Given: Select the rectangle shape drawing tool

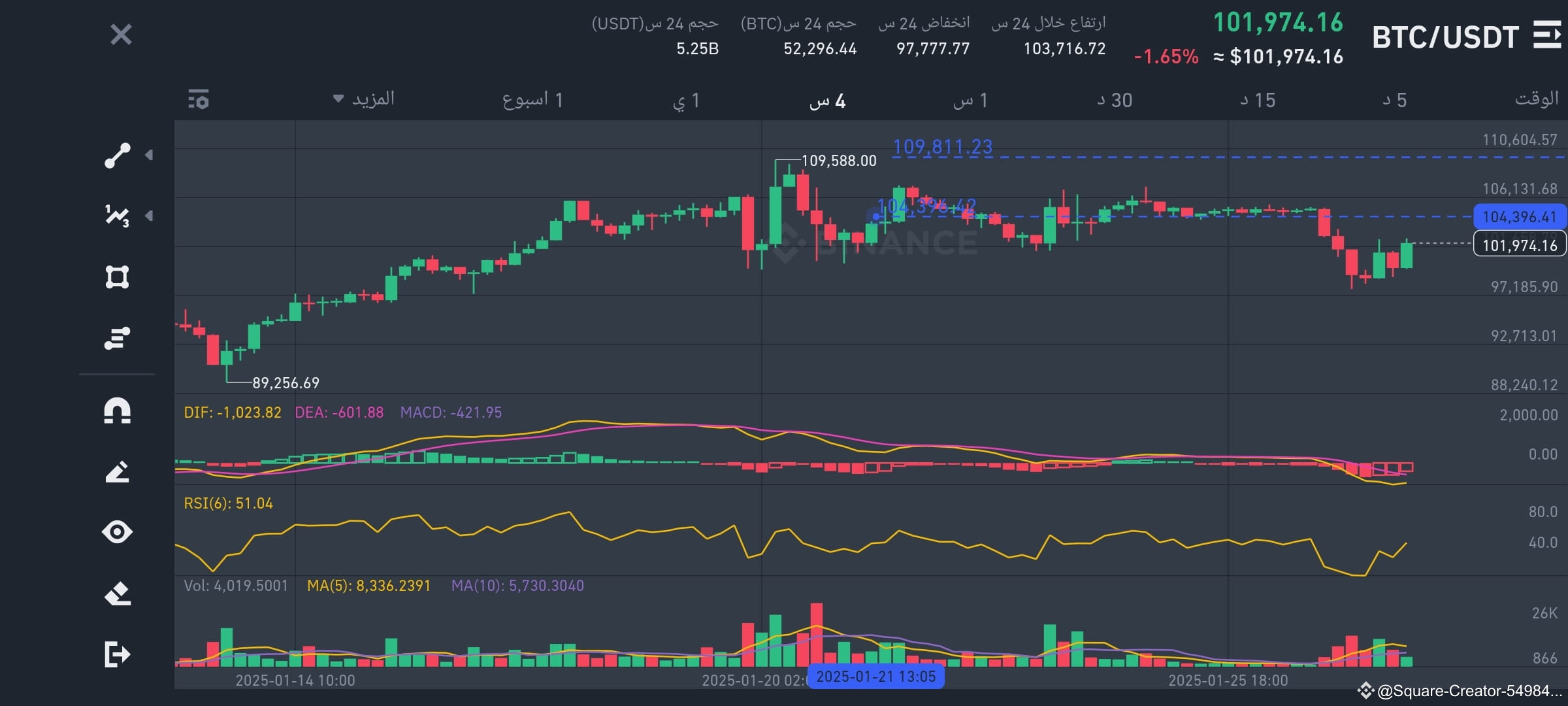Looking at the screenshot, I should (x=118, y=277).
